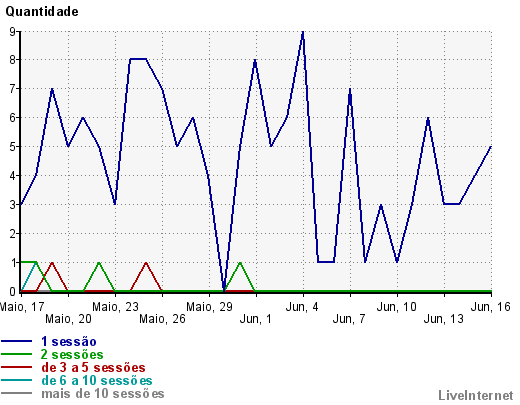Click the green peak near Maio, 31
Image resolution: width=520 pixels, height=405 pixels.
pyautogui.click(x=240, y=263)
